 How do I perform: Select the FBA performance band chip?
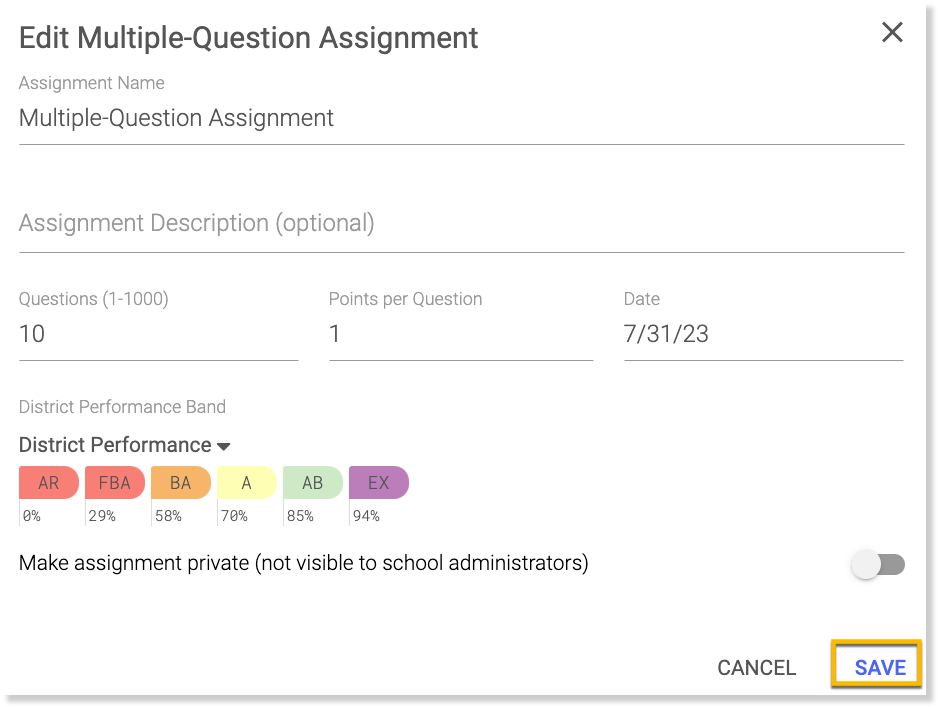point(114,482)
